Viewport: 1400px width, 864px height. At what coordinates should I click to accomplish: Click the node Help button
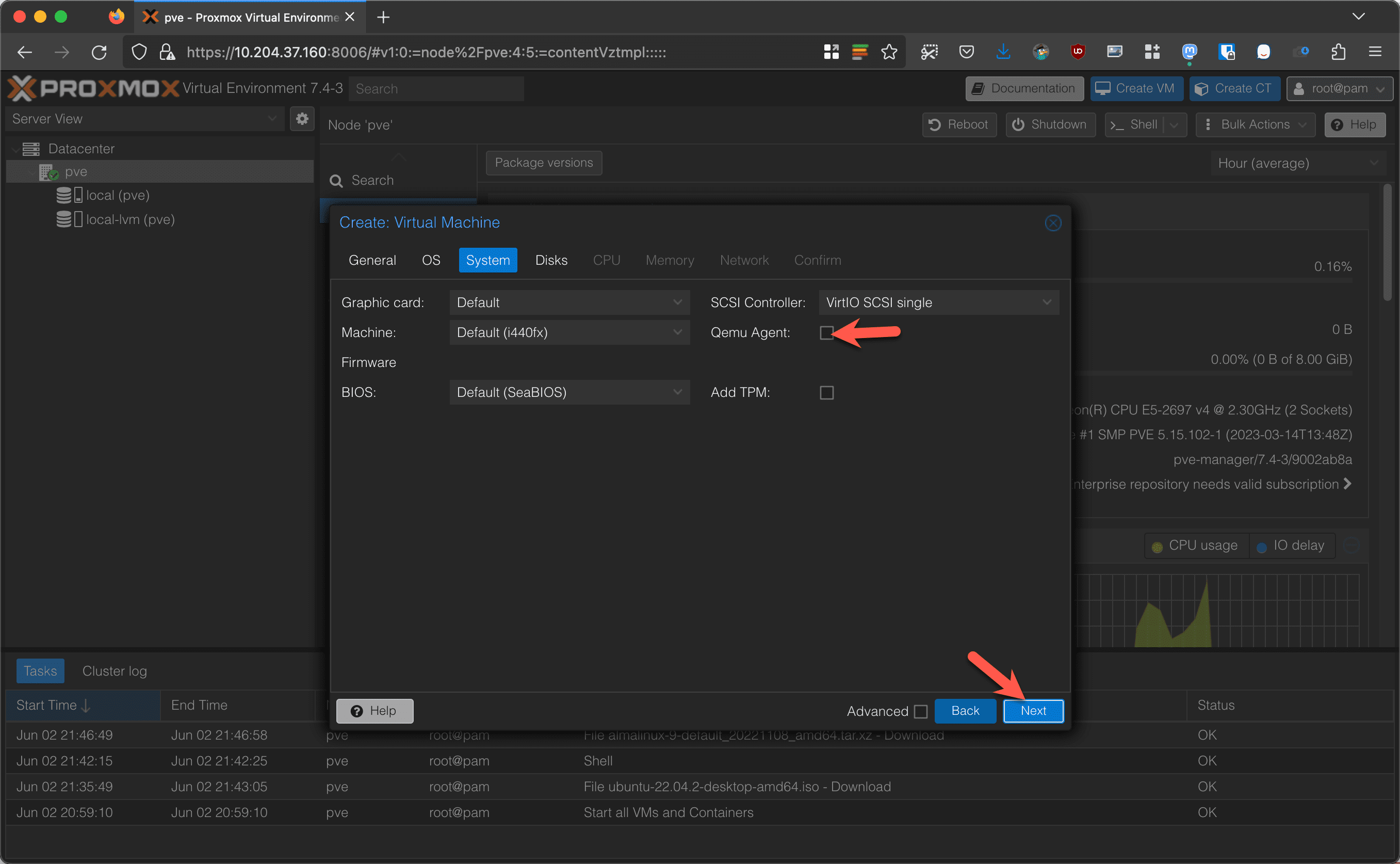click(1354, 124)
